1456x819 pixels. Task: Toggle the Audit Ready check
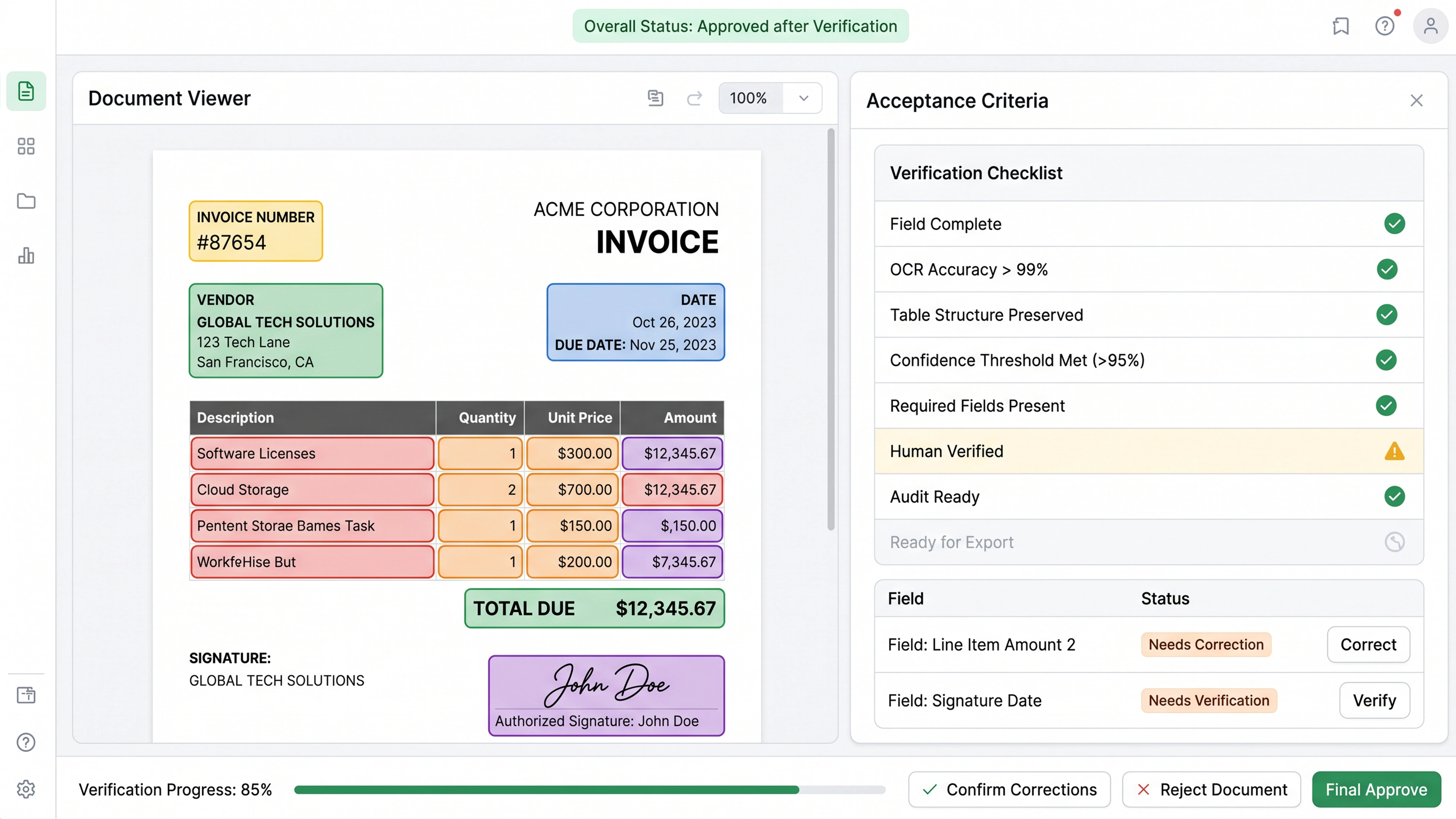(x=1394, y=496)
